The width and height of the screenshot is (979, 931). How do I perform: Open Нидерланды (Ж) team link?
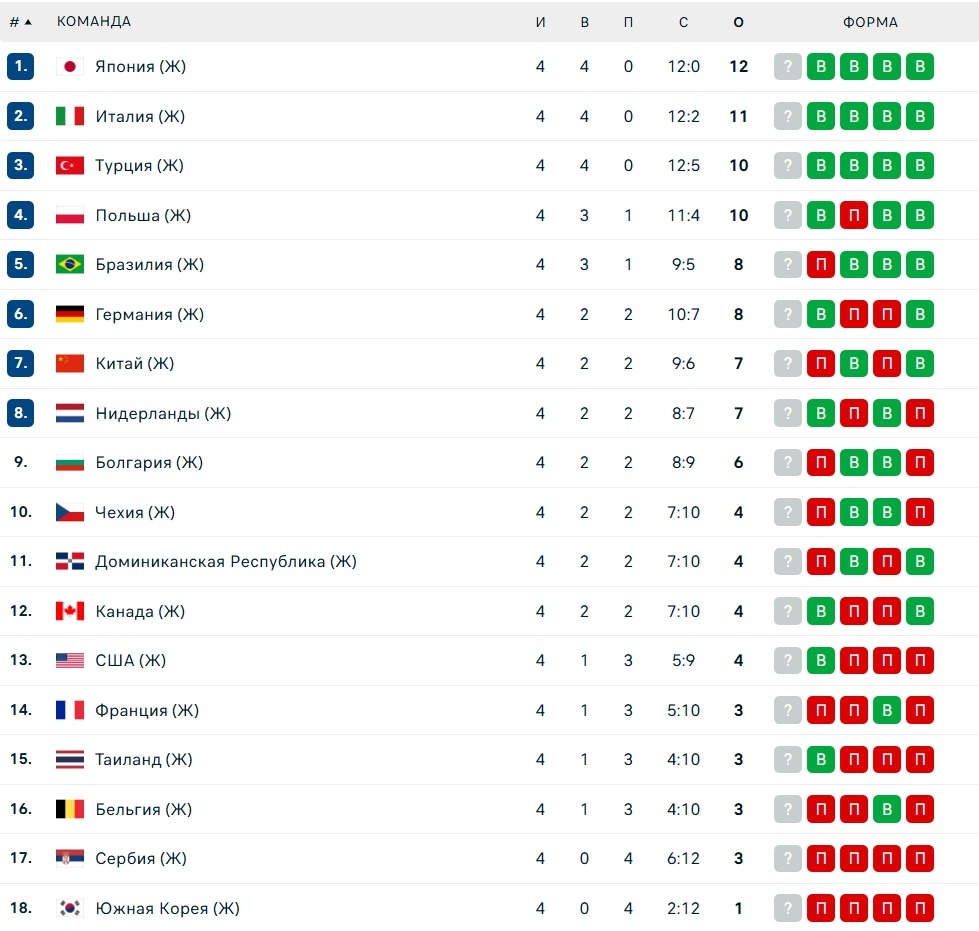(x=163, y=413)
